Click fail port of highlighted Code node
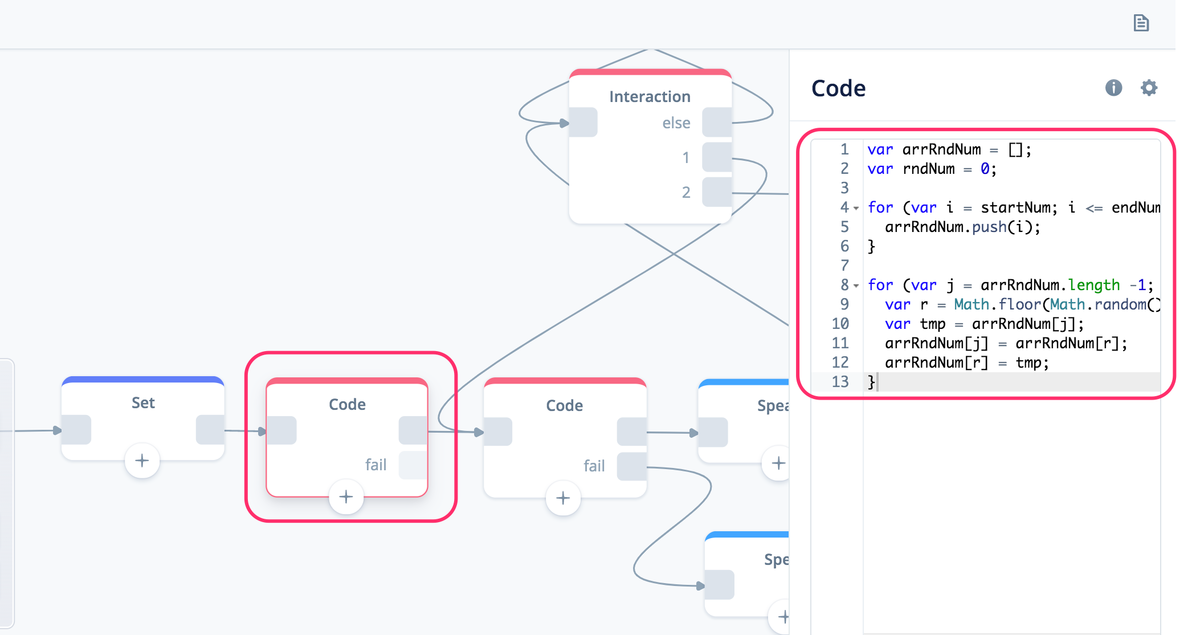 pyautogui.click(x=413, y=465)
